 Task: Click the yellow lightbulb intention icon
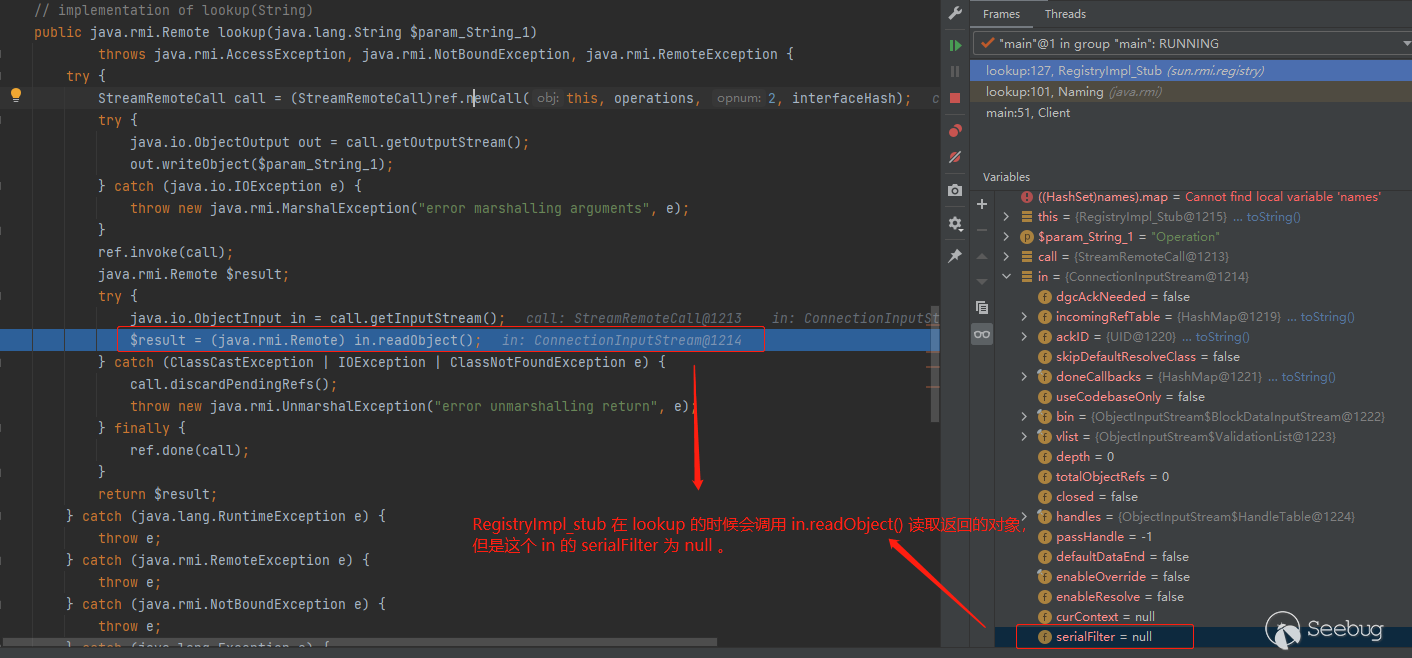[x=16, y=96]
